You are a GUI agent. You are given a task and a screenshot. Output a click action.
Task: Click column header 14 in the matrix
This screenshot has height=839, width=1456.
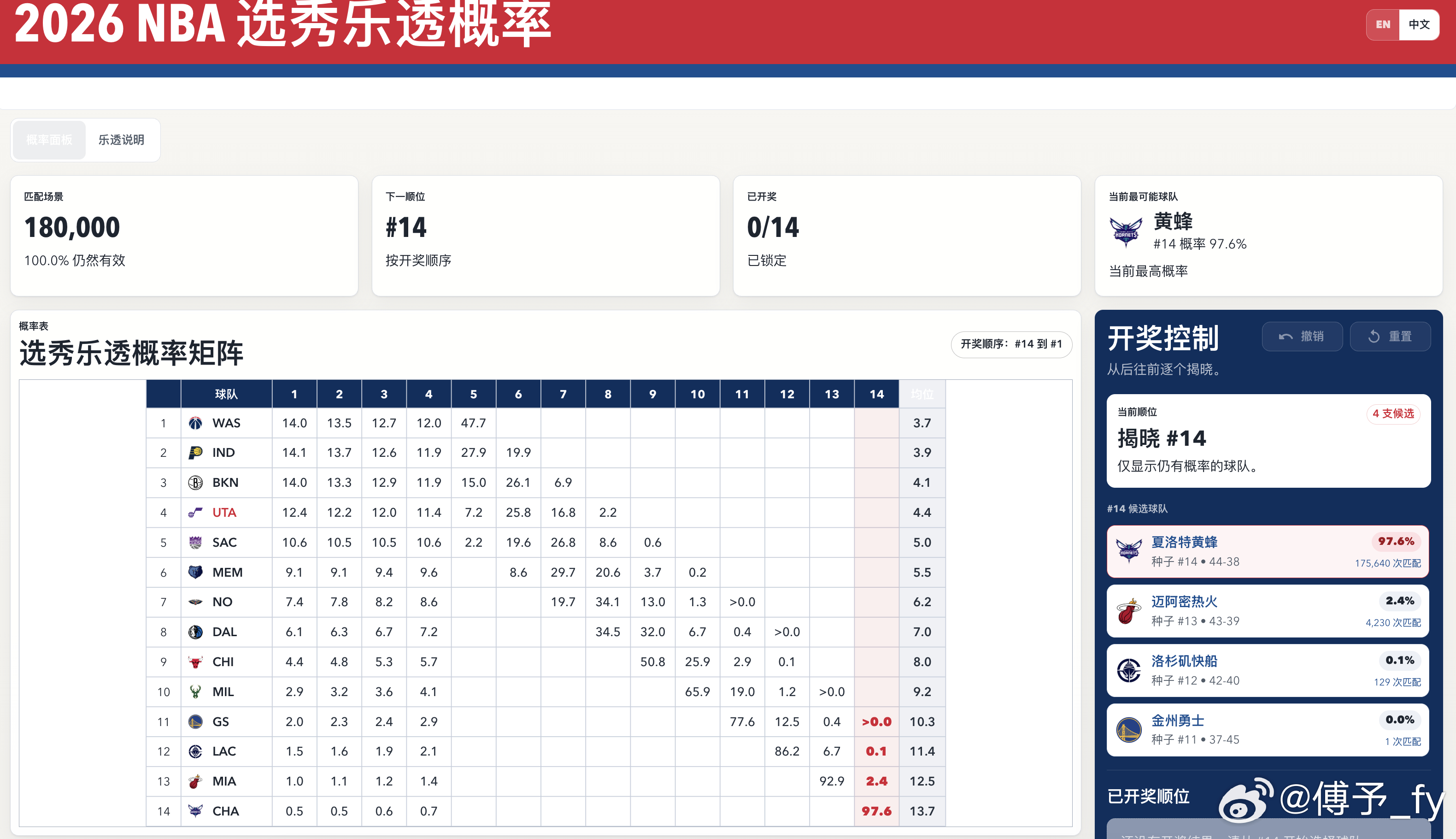point(876,394)
